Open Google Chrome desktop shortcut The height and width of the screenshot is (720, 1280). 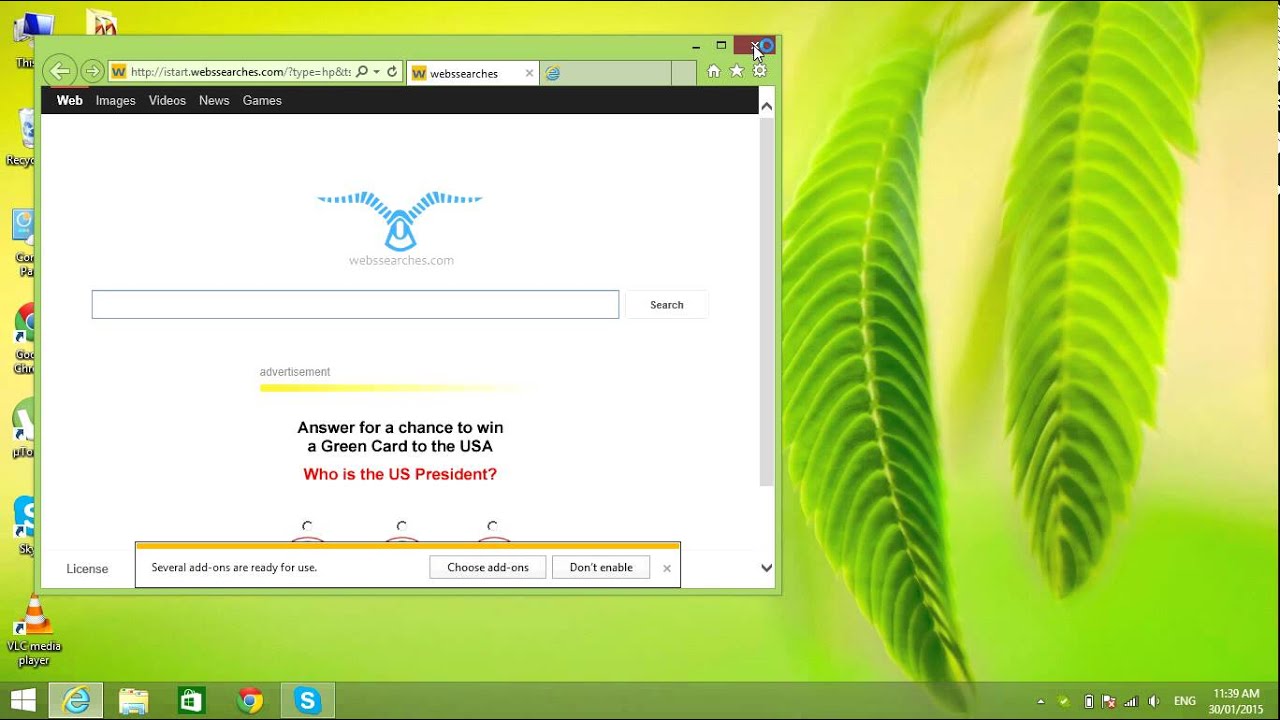[x=25, y=338]
